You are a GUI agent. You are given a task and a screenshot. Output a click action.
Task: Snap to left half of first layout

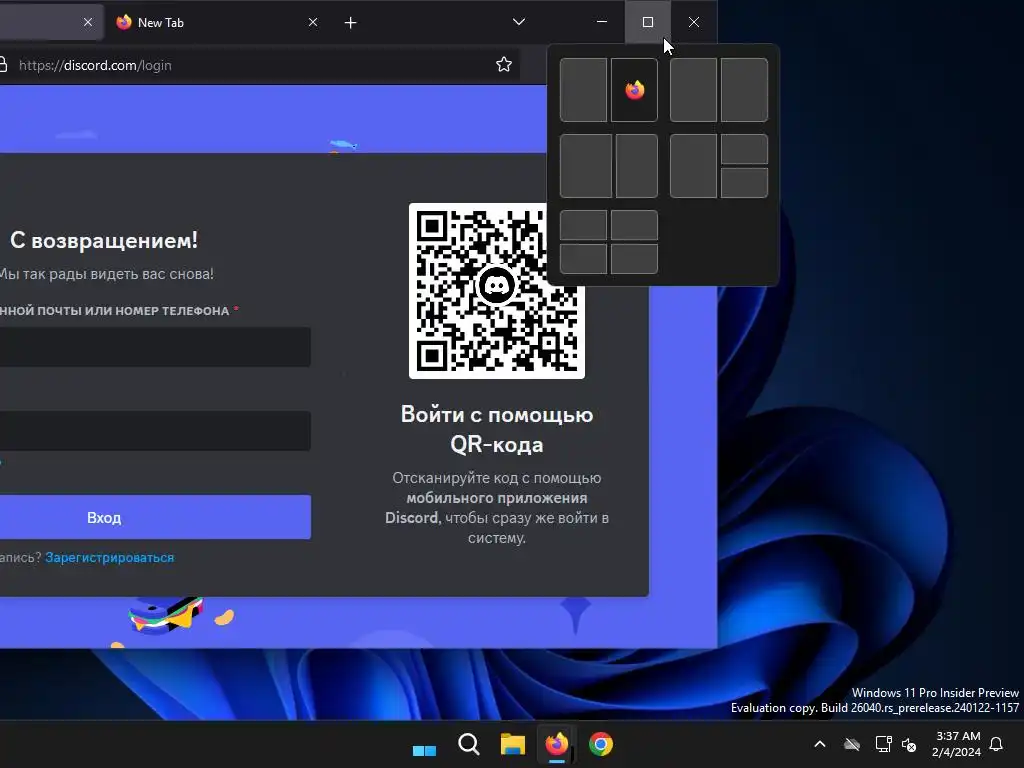pyautogui.click(x=583, y=89)
